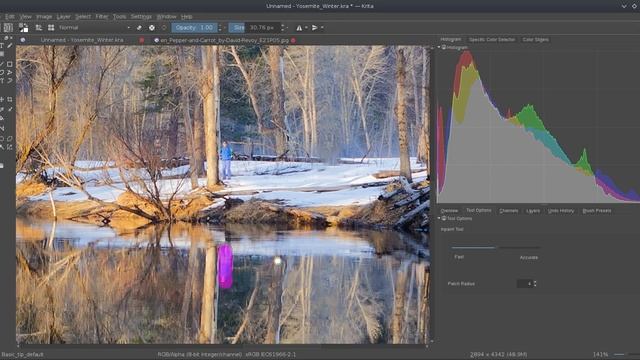Screen dimensions: 640x360
Task: Click the RGB/Alpha color space status text
Action: 227,354
